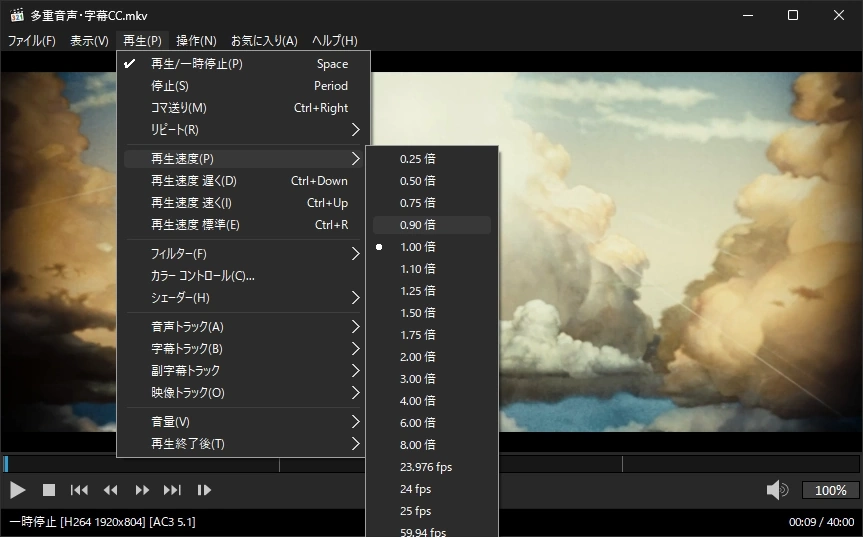Set playback speed to 0.50 倍
The width and height of the screenshot is (863, 537).
pyautogui.click(x=432, y=181)
